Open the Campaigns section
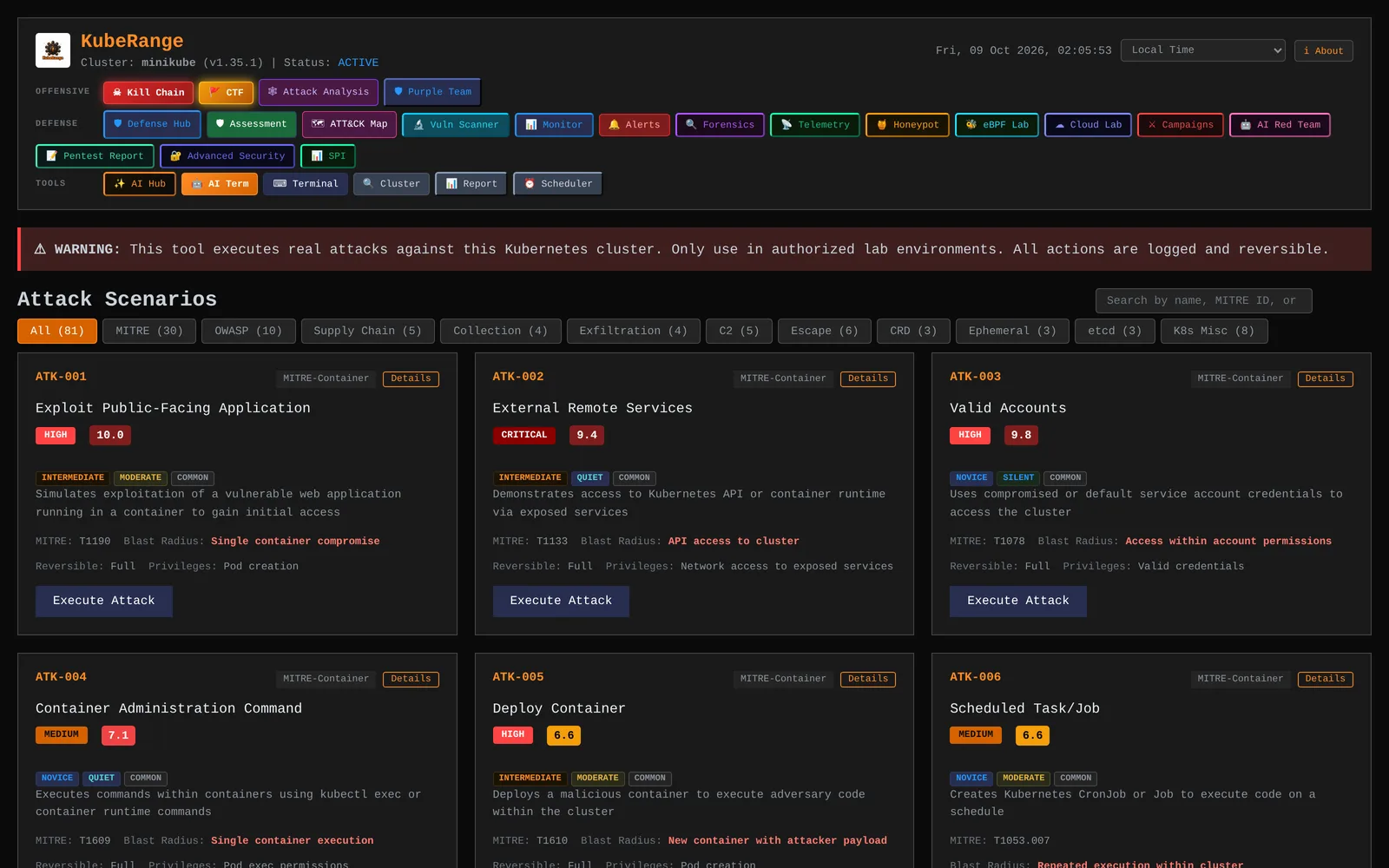 tap(1181, 125)
